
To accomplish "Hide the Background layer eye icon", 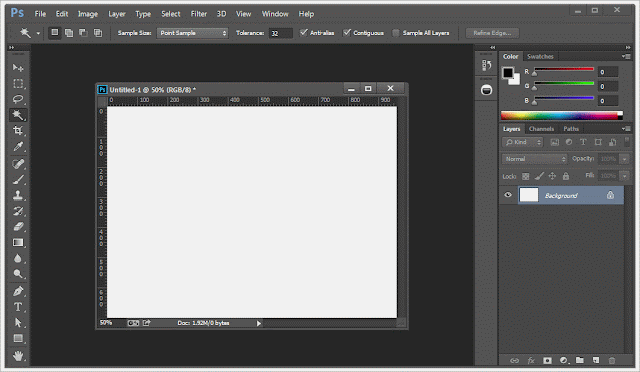I will coord(508,195).
